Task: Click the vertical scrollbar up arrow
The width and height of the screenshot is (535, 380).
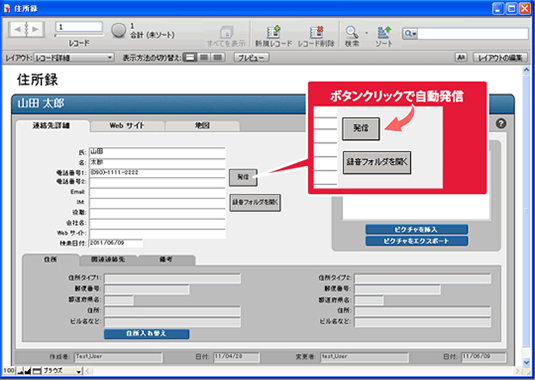Action: click(526, 70)
